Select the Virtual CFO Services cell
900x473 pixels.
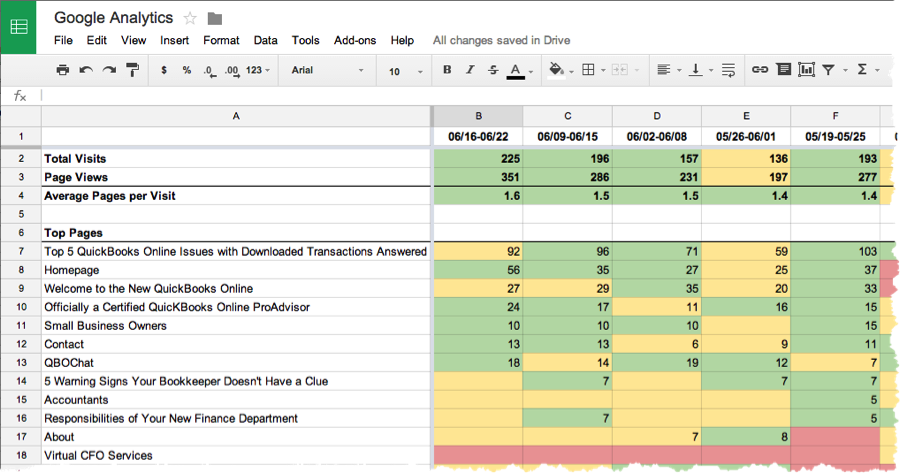[236, 455]
